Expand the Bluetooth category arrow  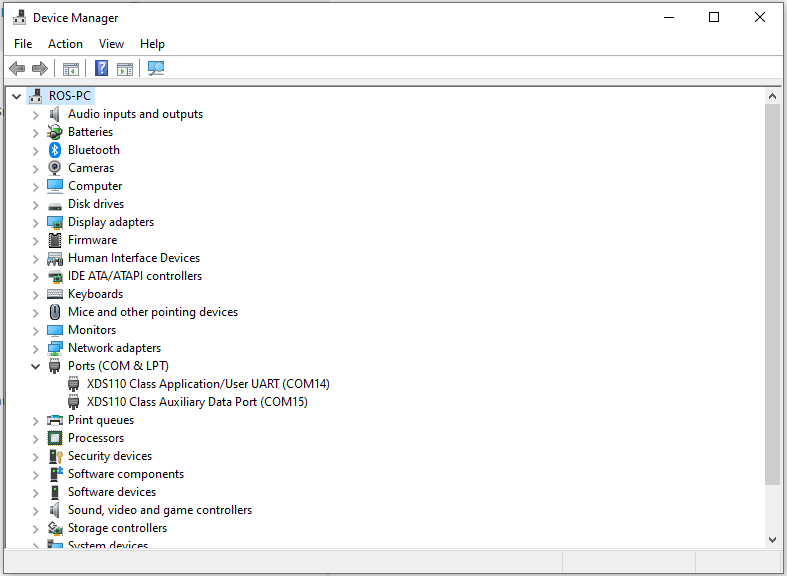[35, 151]
